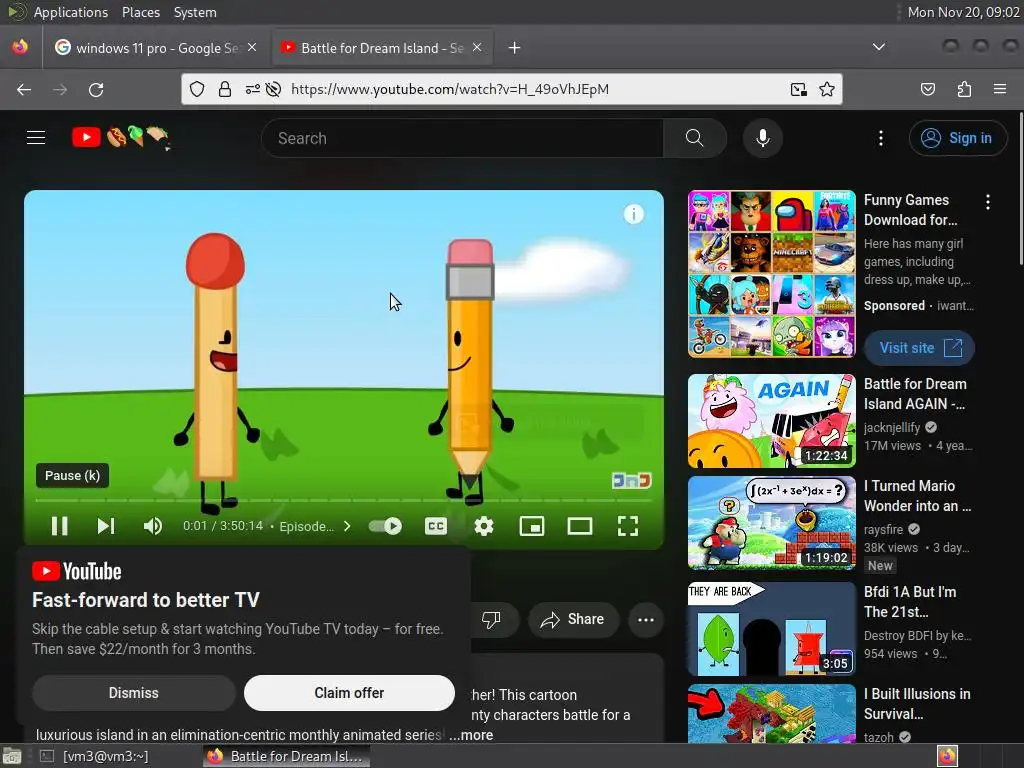
Task: Pause the video playback
Action: pos(59,526)
